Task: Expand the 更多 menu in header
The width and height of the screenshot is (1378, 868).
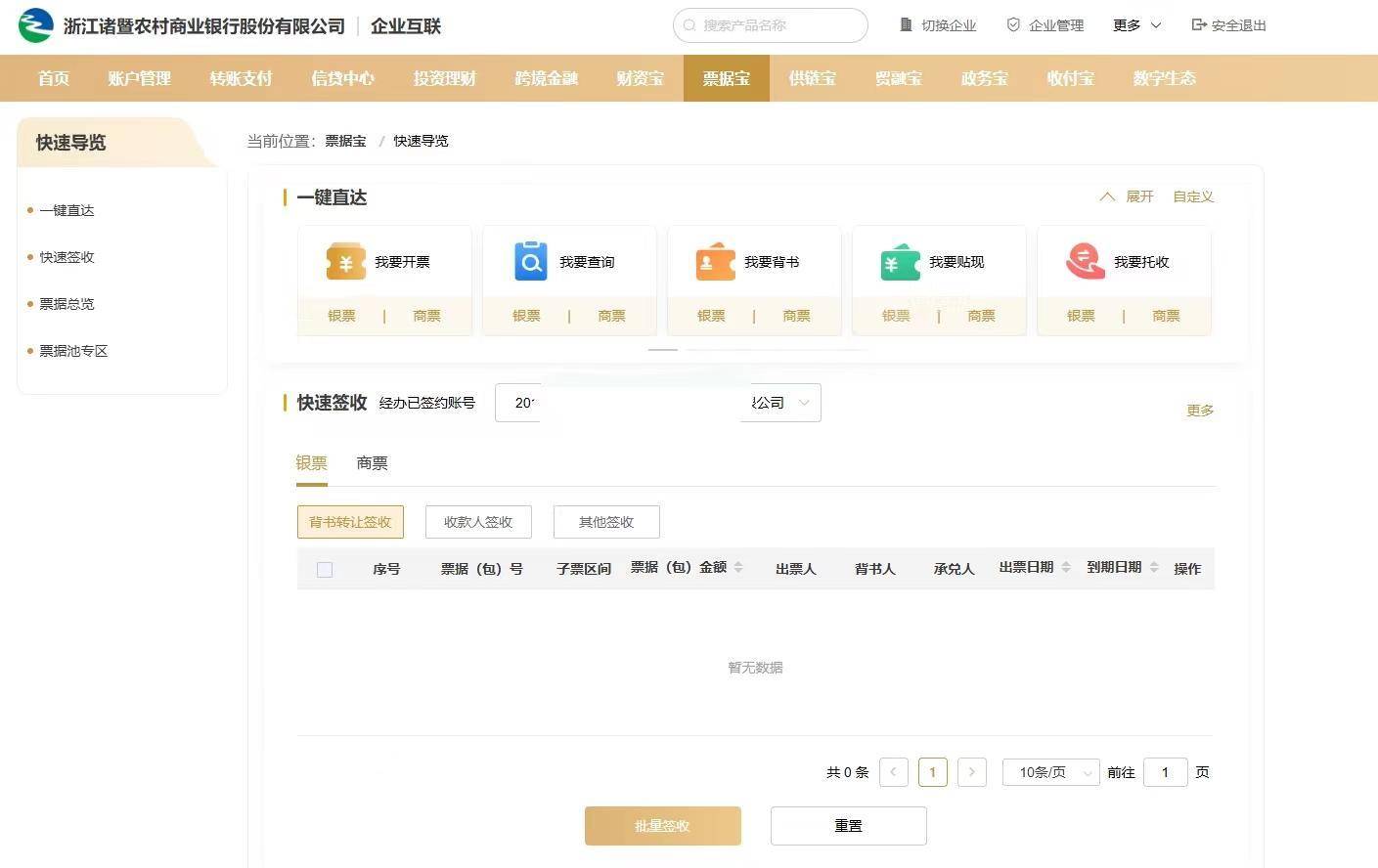Action: tap(1136, 25)
